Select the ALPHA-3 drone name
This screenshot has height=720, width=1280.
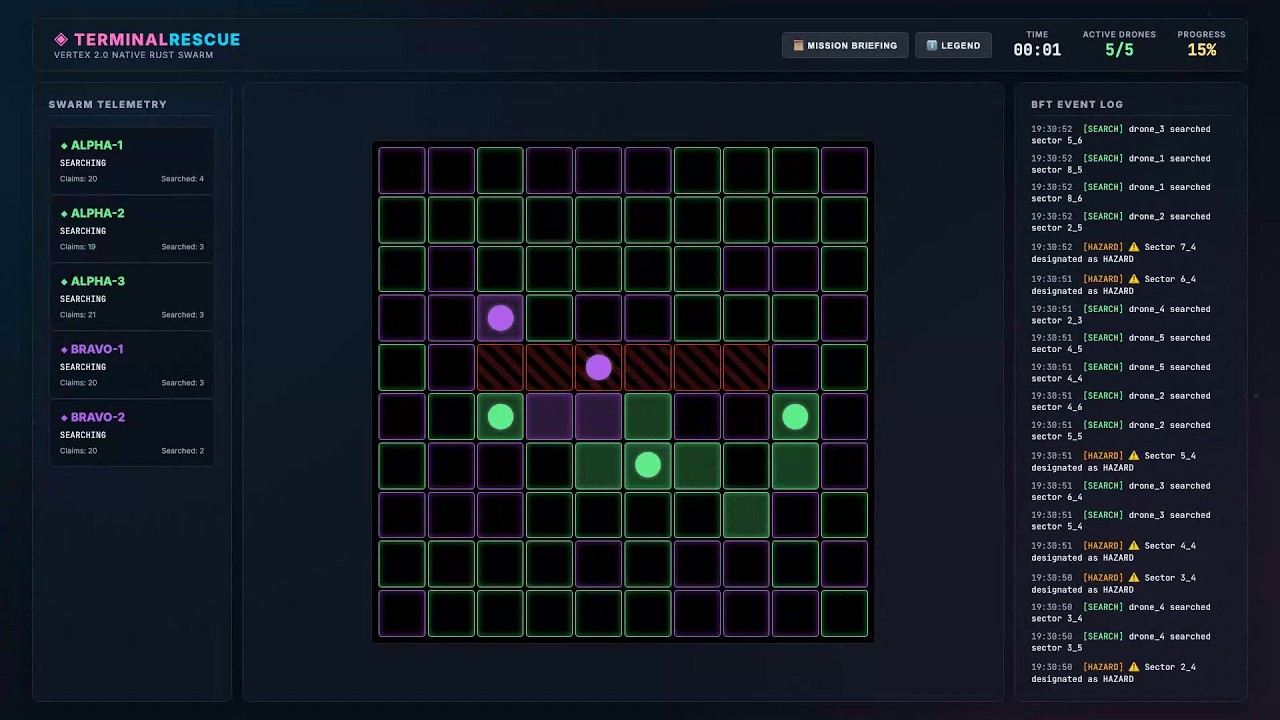click(97, 282)
